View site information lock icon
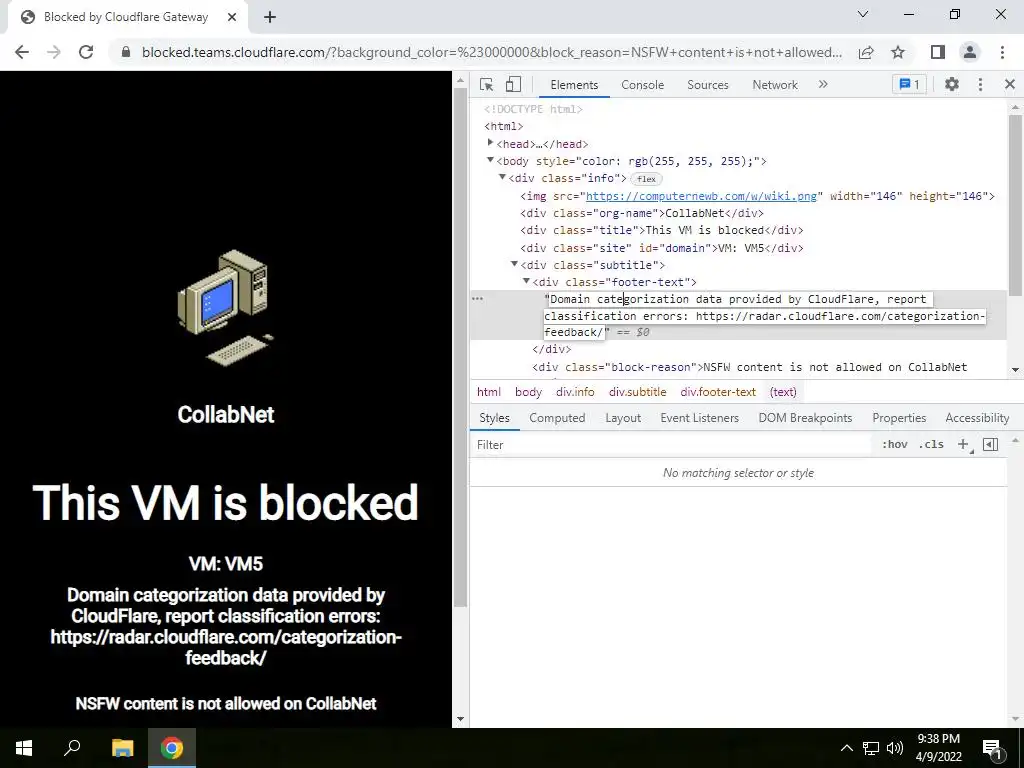 coord(127,52)
